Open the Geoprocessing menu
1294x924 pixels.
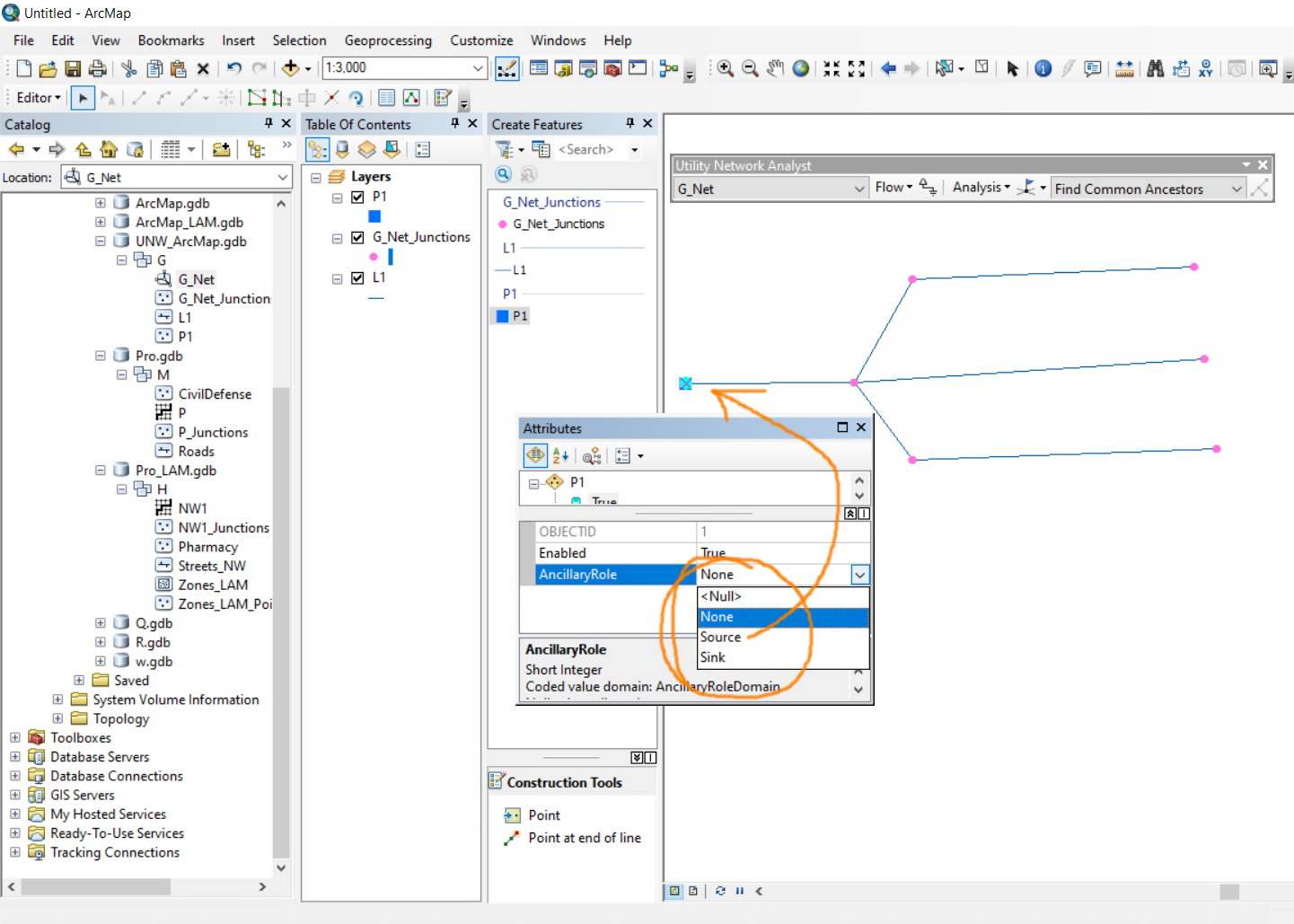pos(387,40)
